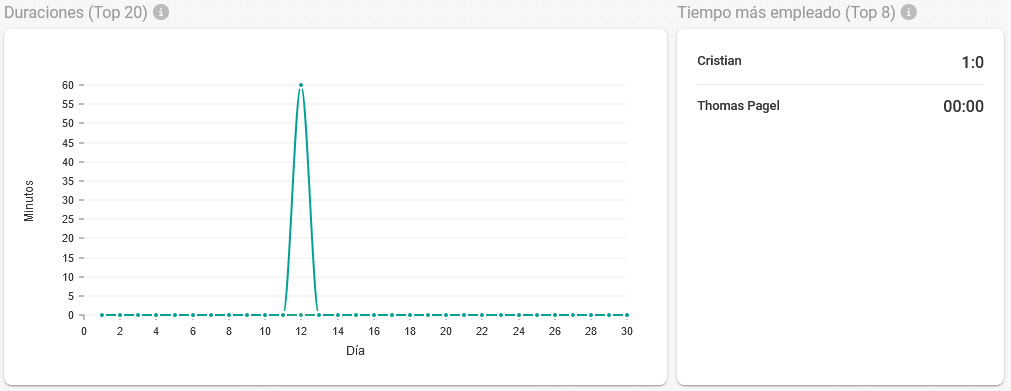Click the data point at day 24
This screenshot has height=391, width=1011.
[518, 316]
